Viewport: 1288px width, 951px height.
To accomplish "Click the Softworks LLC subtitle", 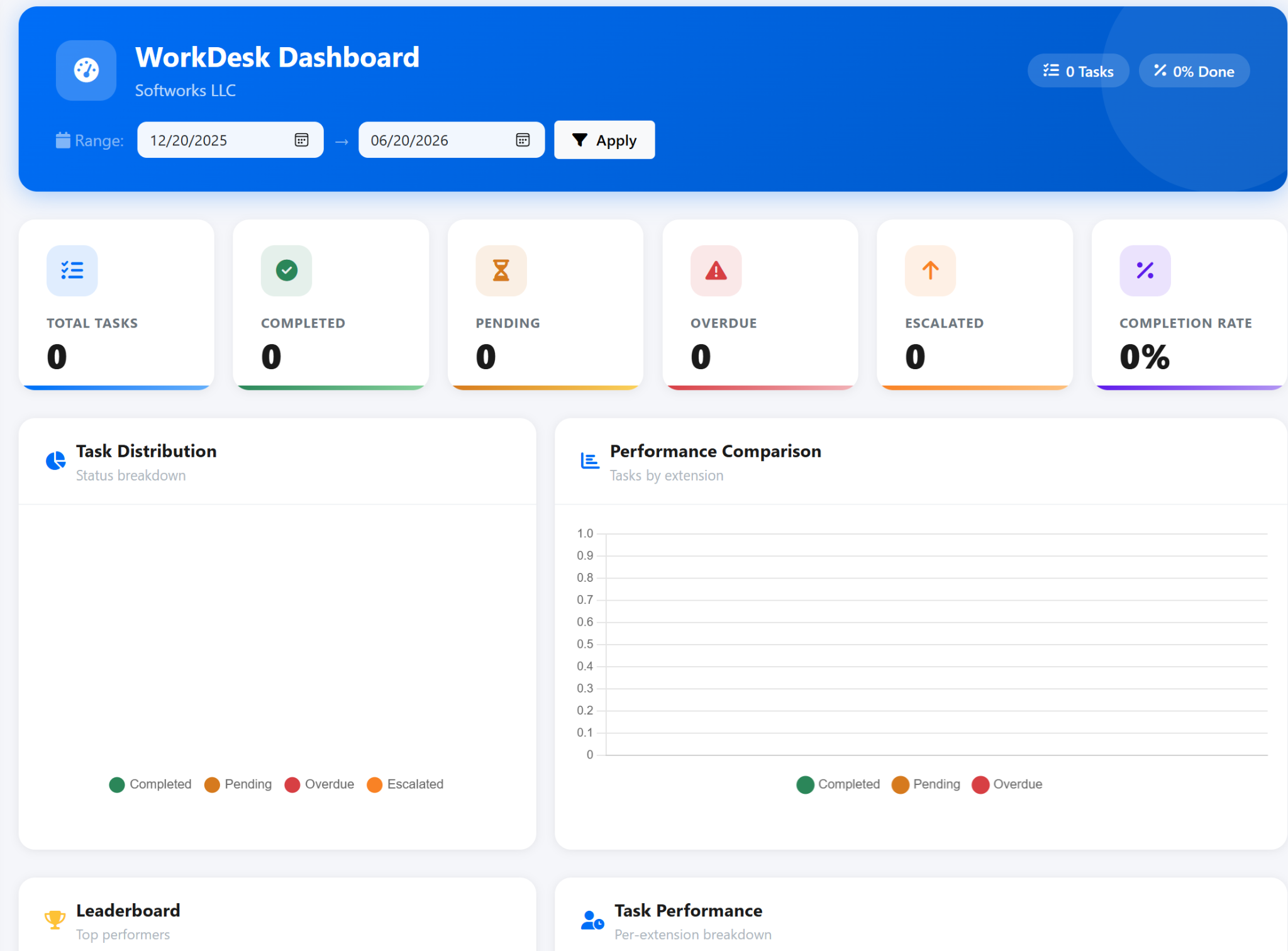I will point(186,91).
